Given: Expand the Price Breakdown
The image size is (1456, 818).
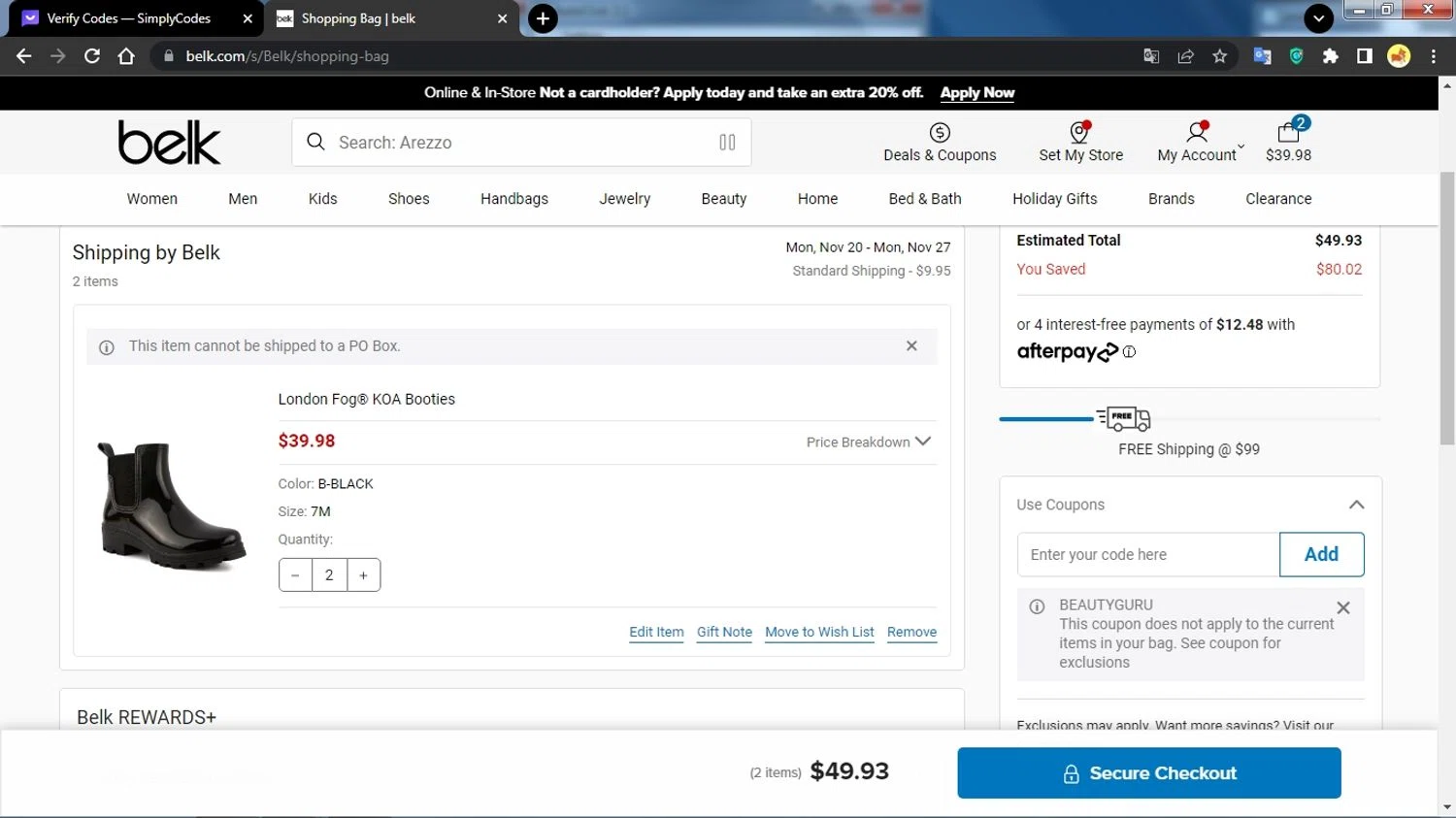Looking at the screenshot, I should coord(869,442).
